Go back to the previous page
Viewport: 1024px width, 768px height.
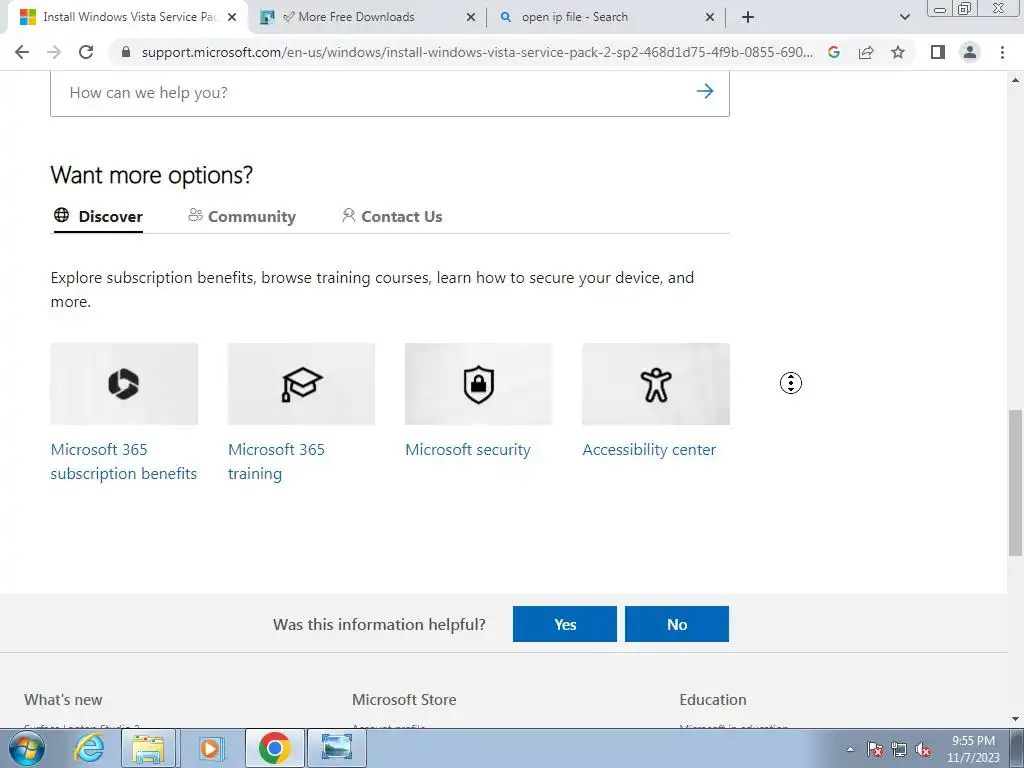pos(22,52)
